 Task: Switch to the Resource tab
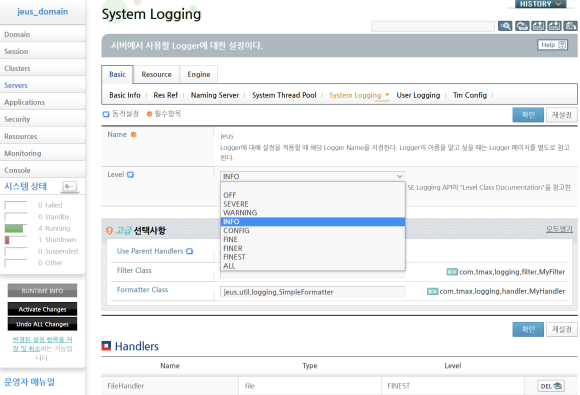click(156, 74)
